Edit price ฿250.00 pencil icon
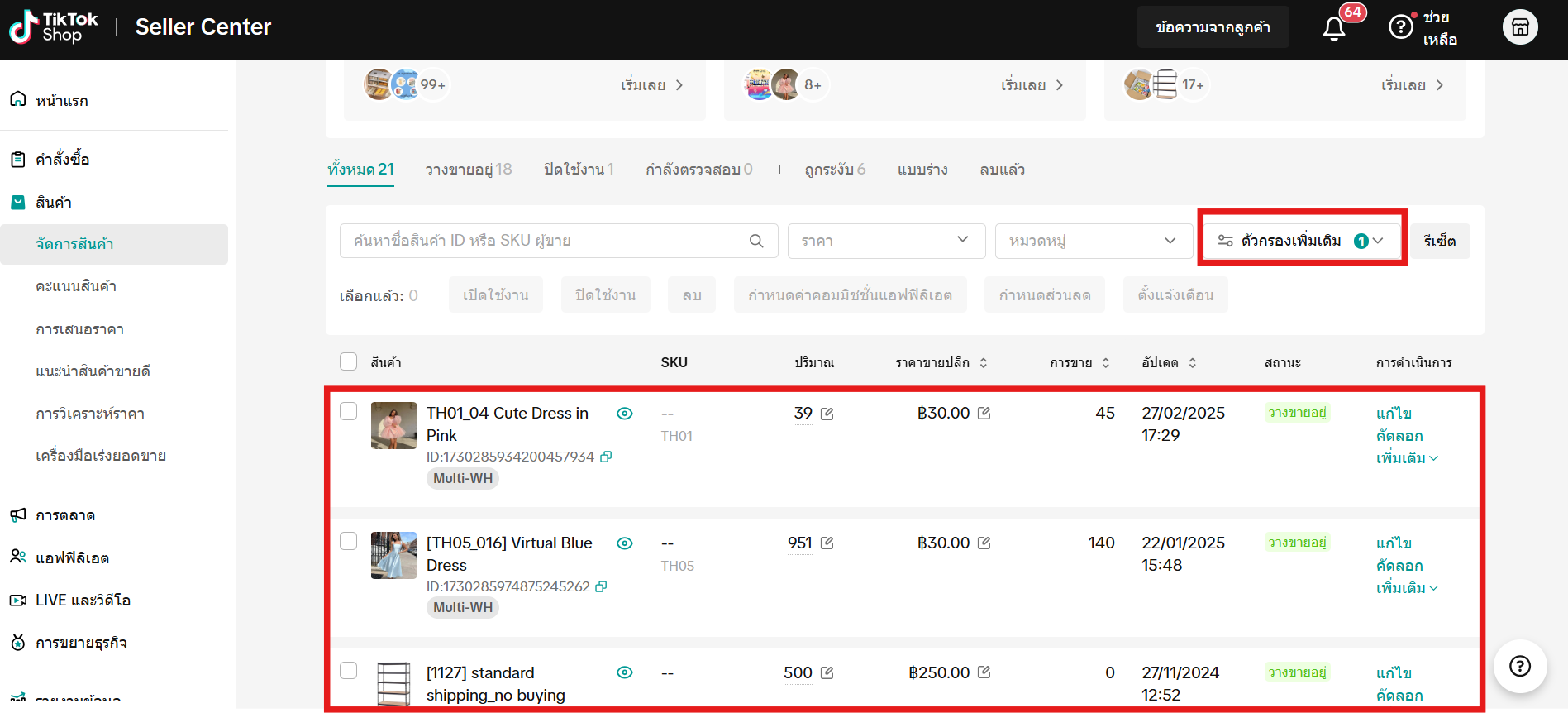1568x713 pixels. click(984, 672)
